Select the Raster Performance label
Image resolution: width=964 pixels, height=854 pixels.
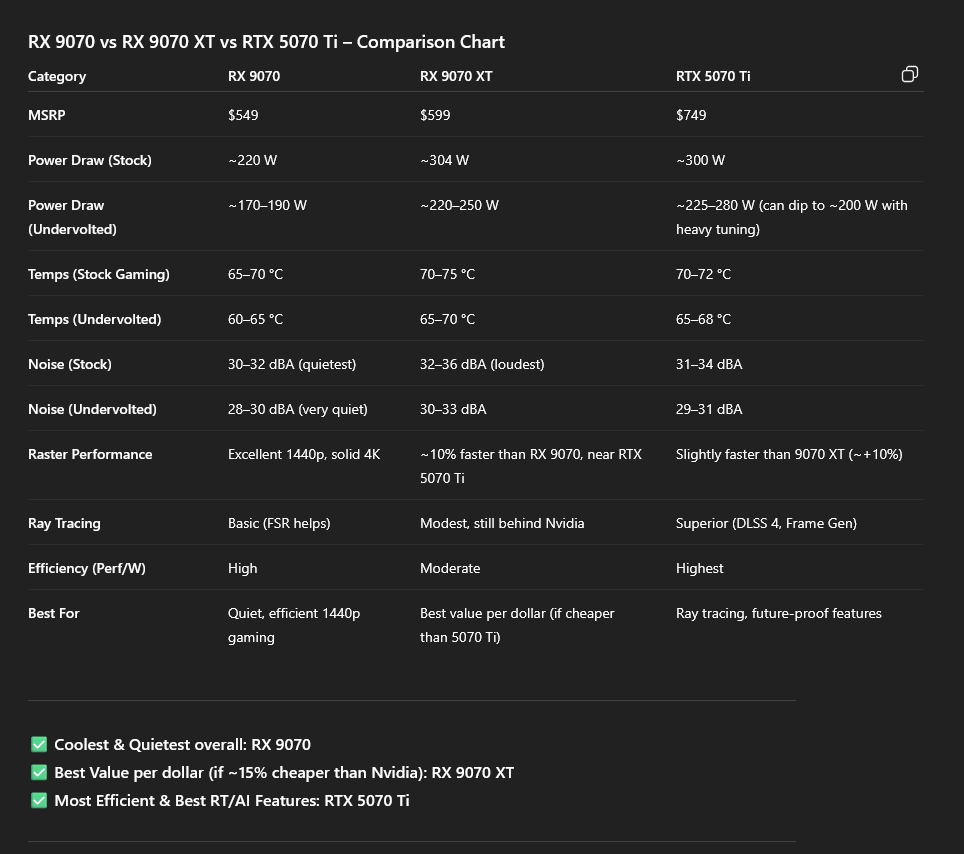[90, 454]
